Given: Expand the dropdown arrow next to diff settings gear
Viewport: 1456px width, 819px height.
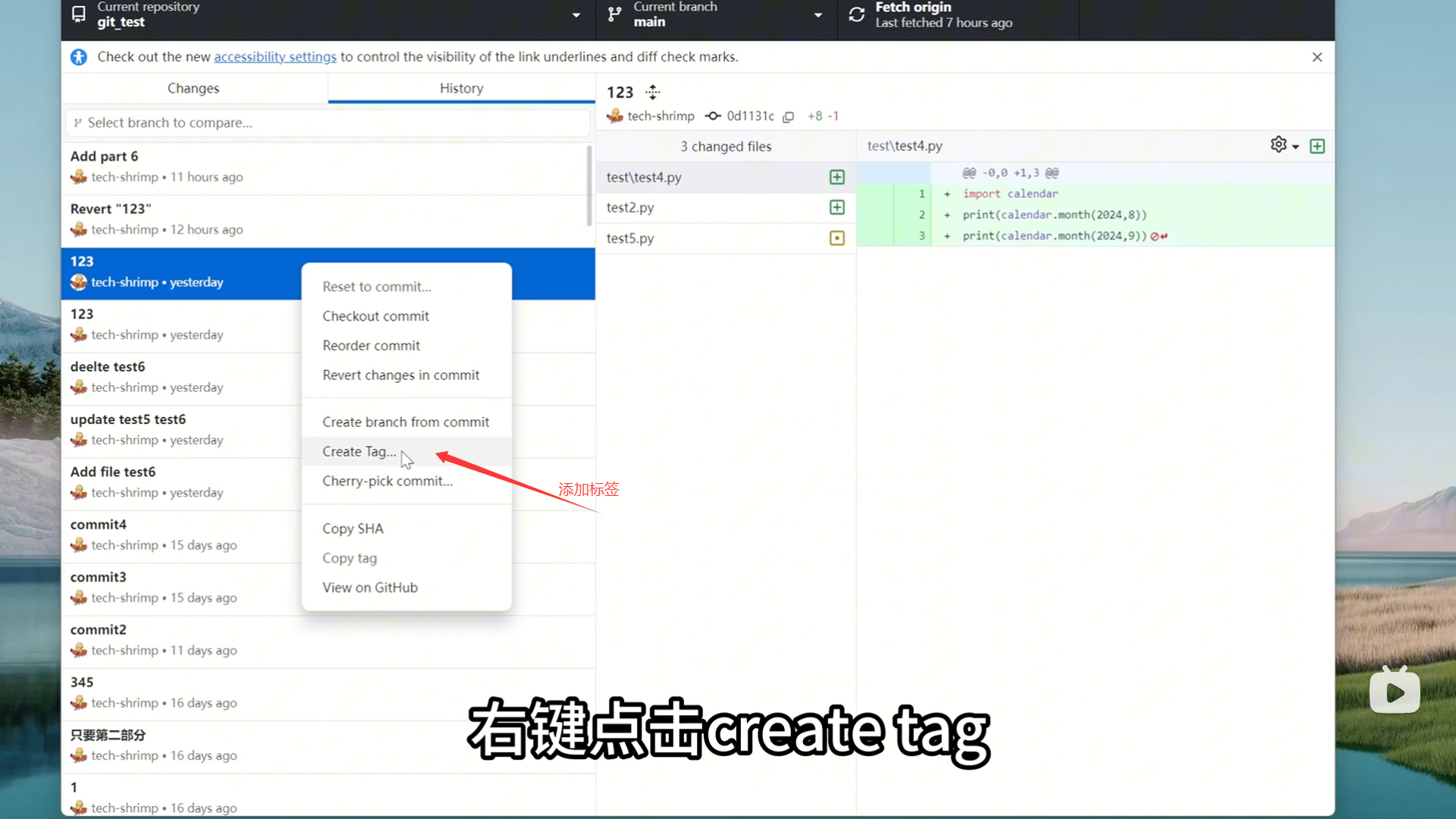Looking at the screenshot, I should [1296, 146].
